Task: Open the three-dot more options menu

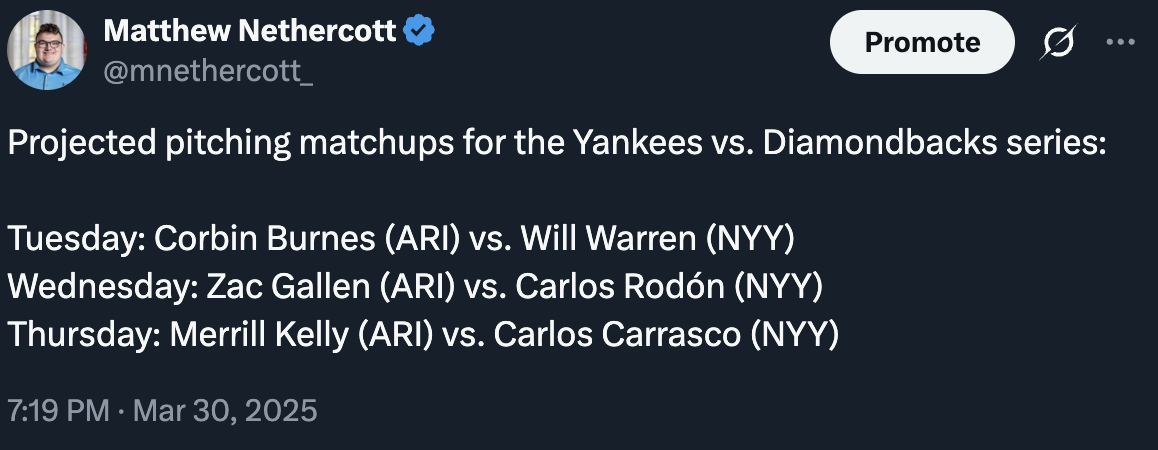Action: (1120, 42)
